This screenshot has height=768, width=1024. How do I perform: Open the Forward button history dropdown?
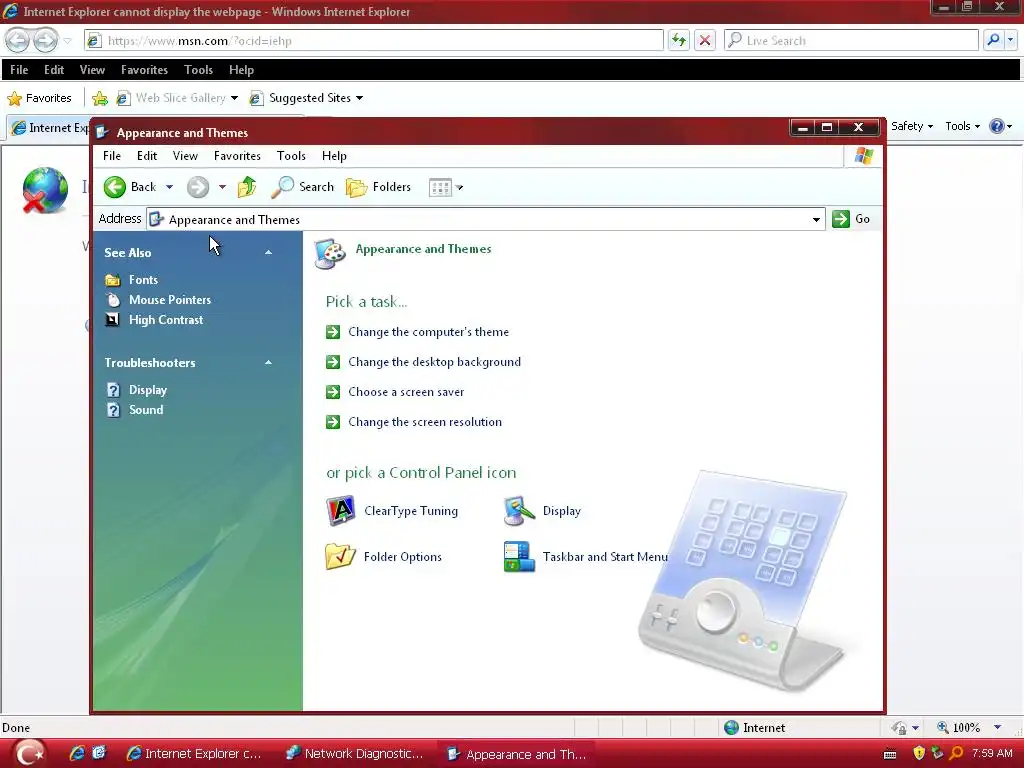[222, 187]
